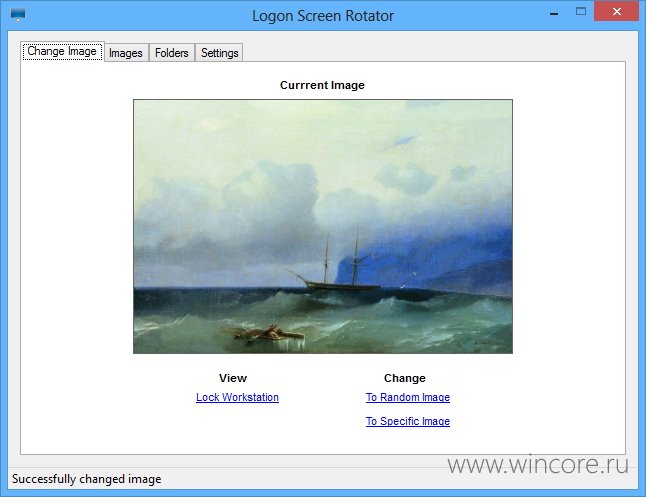Click the 'Change' section label
Image resolution: width=646 pixels, height=497 pixels.
coord(405,378)
